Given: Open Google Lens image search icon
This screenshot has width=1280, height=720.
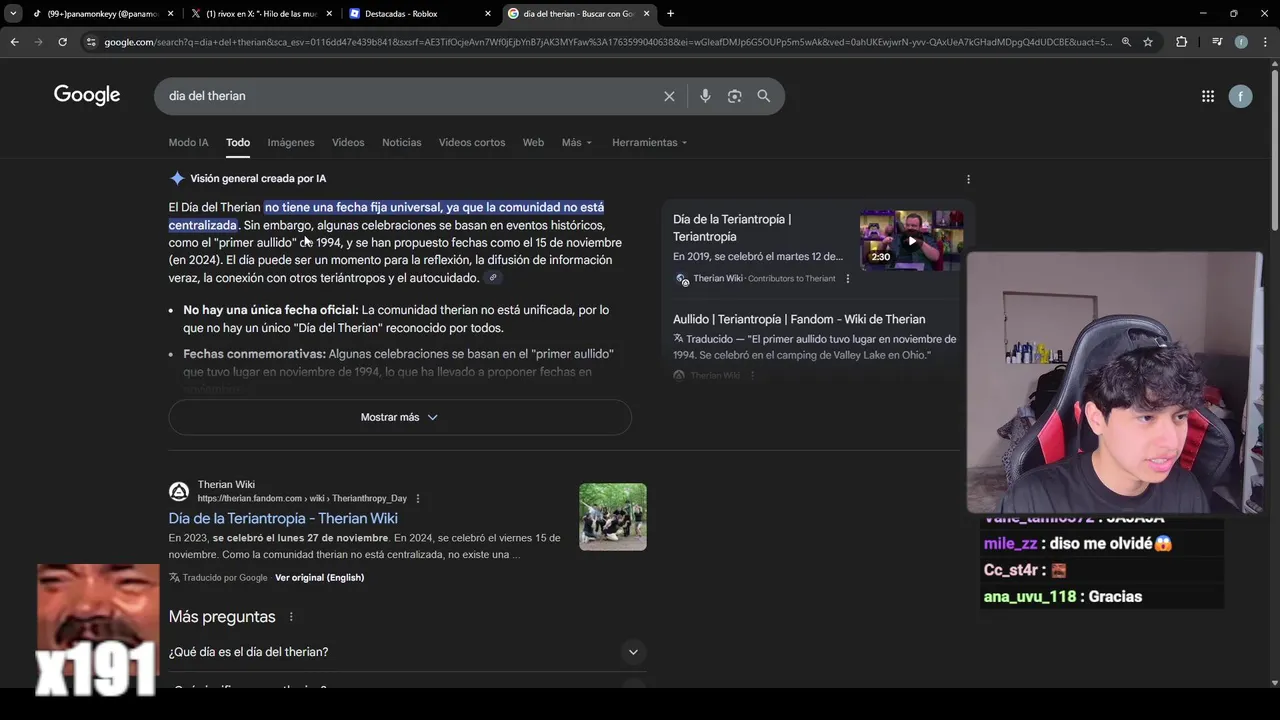Looking at the screenshot, I should point(735,96).
